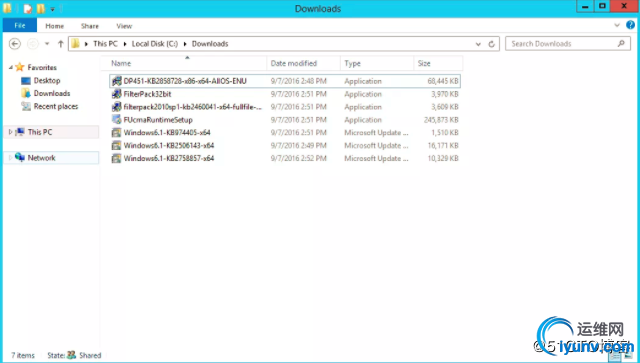The height and width of the screenshot is (363, 640).
Task: Click Local Disk (C:) in the breadcrumb
Action: 155,44
